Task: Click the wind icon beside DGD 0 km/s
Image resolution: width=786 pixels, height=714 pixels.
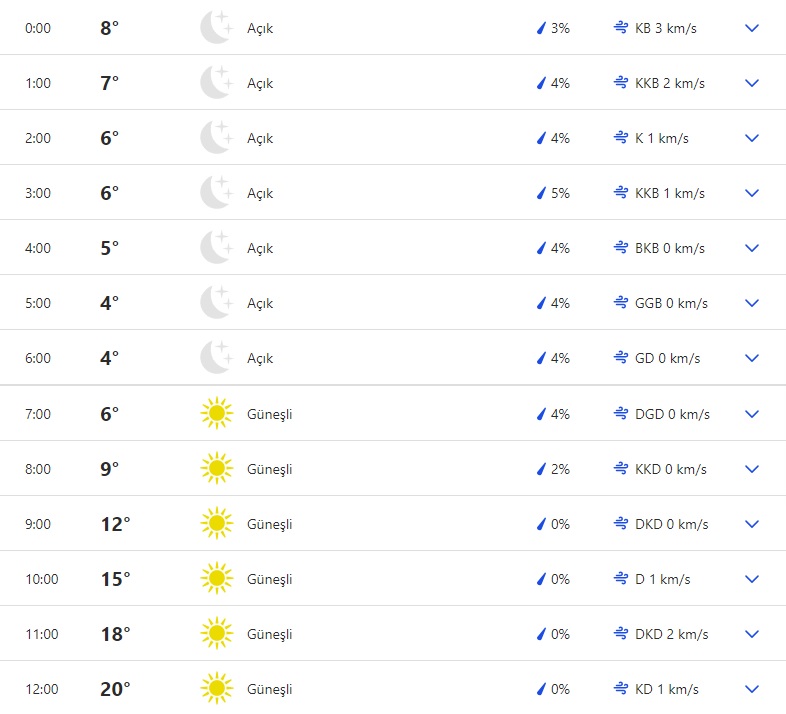Action: pos(620,413)
